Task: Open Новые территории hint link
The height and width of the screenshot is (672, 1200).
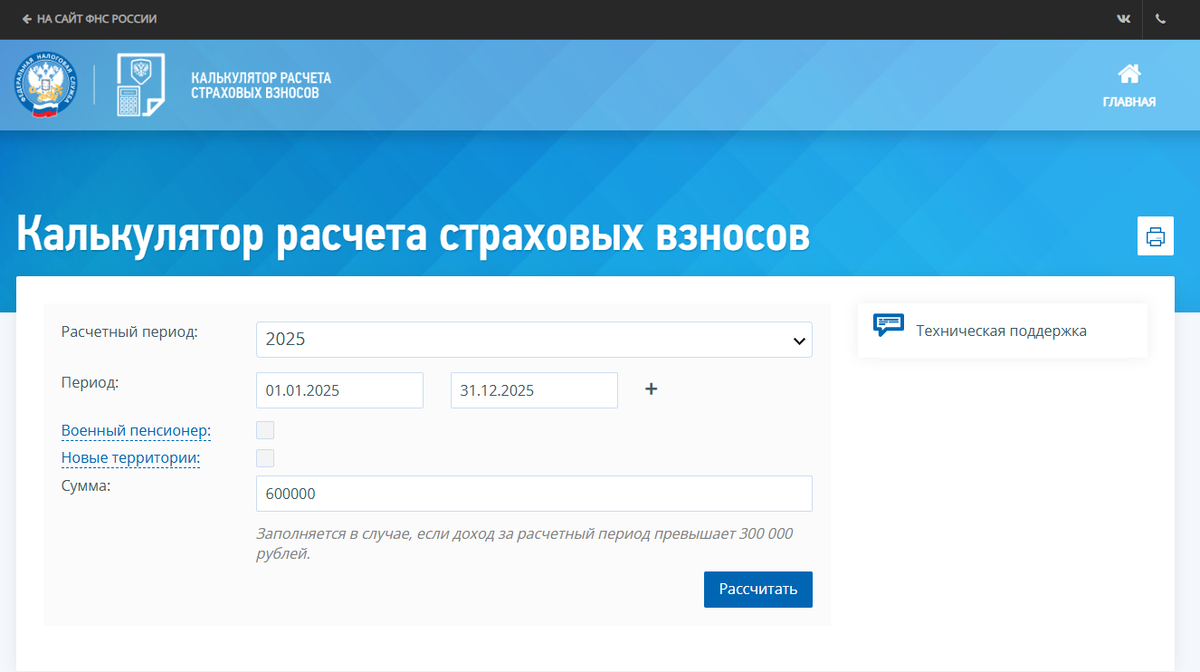Action: [131, 458]
